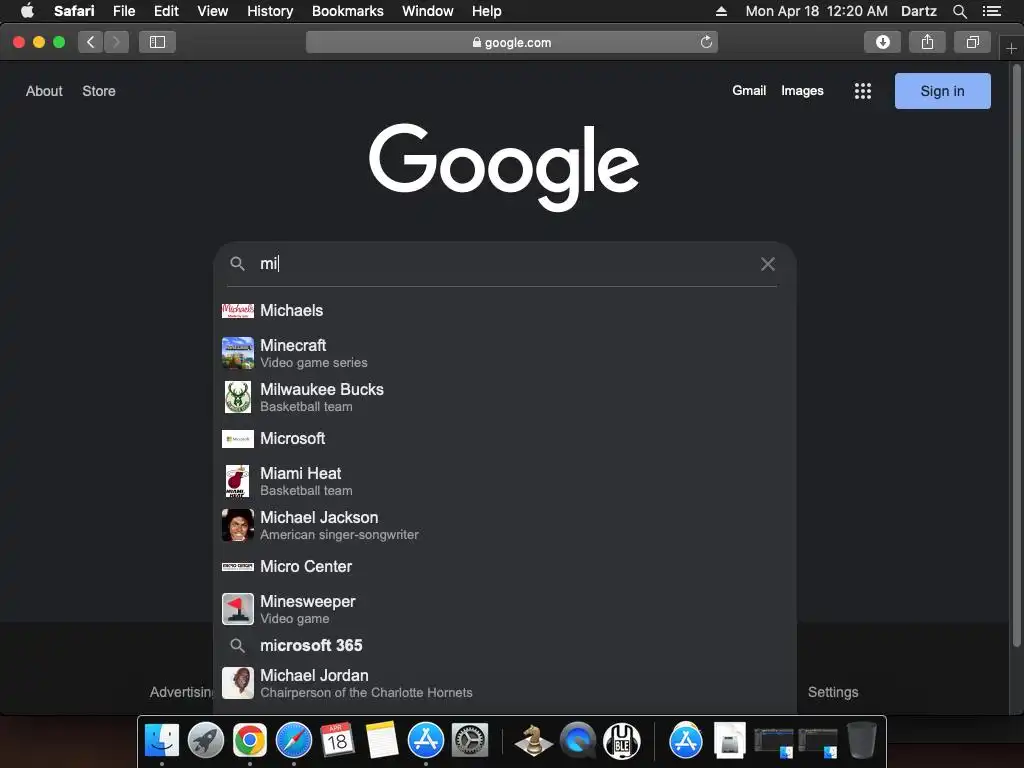Open the Help menu
Screen dimensions: 1024x768
pos(487,11)
